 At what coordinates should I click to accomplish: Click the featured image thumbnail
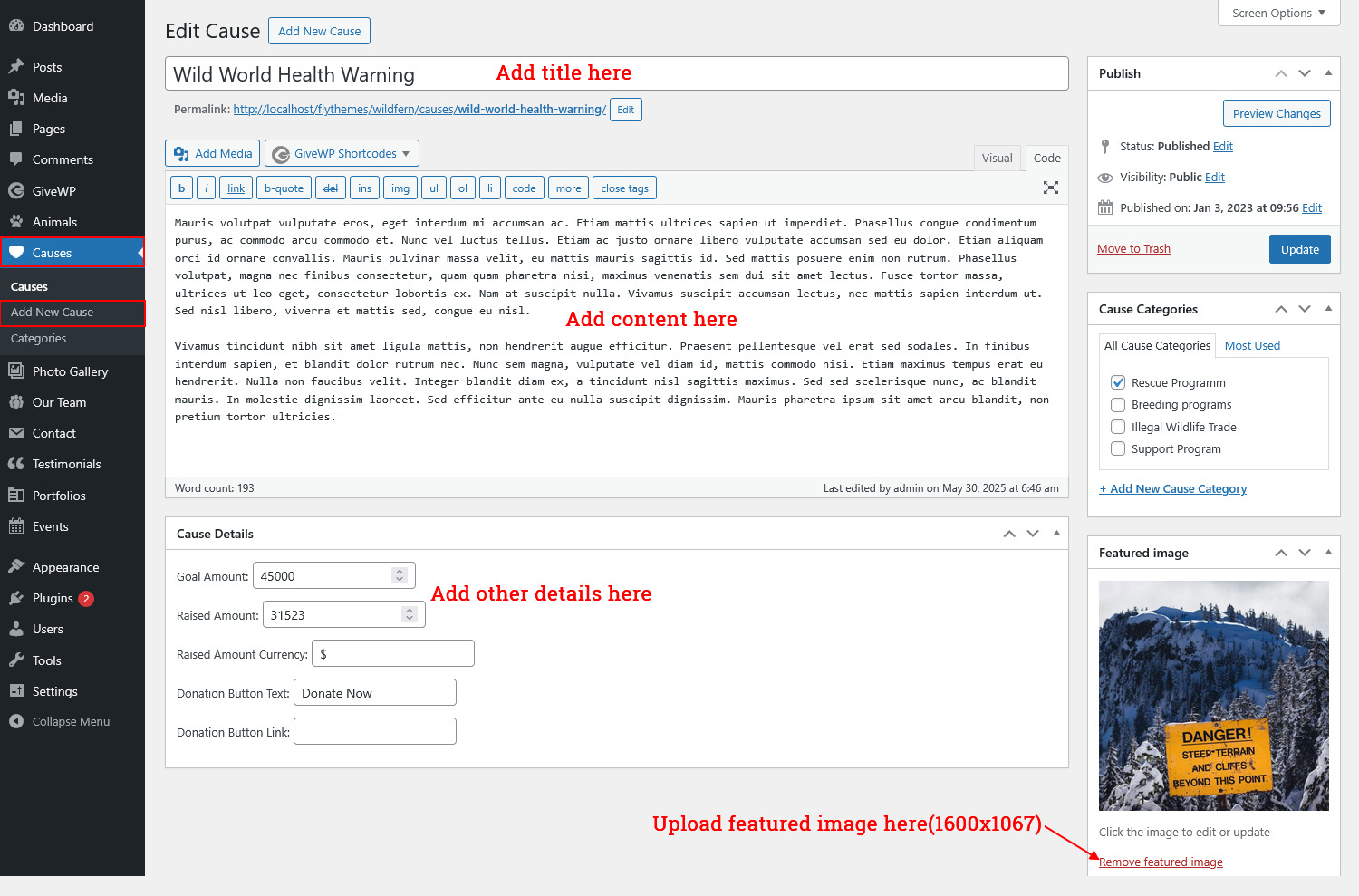click(1213, 695)
